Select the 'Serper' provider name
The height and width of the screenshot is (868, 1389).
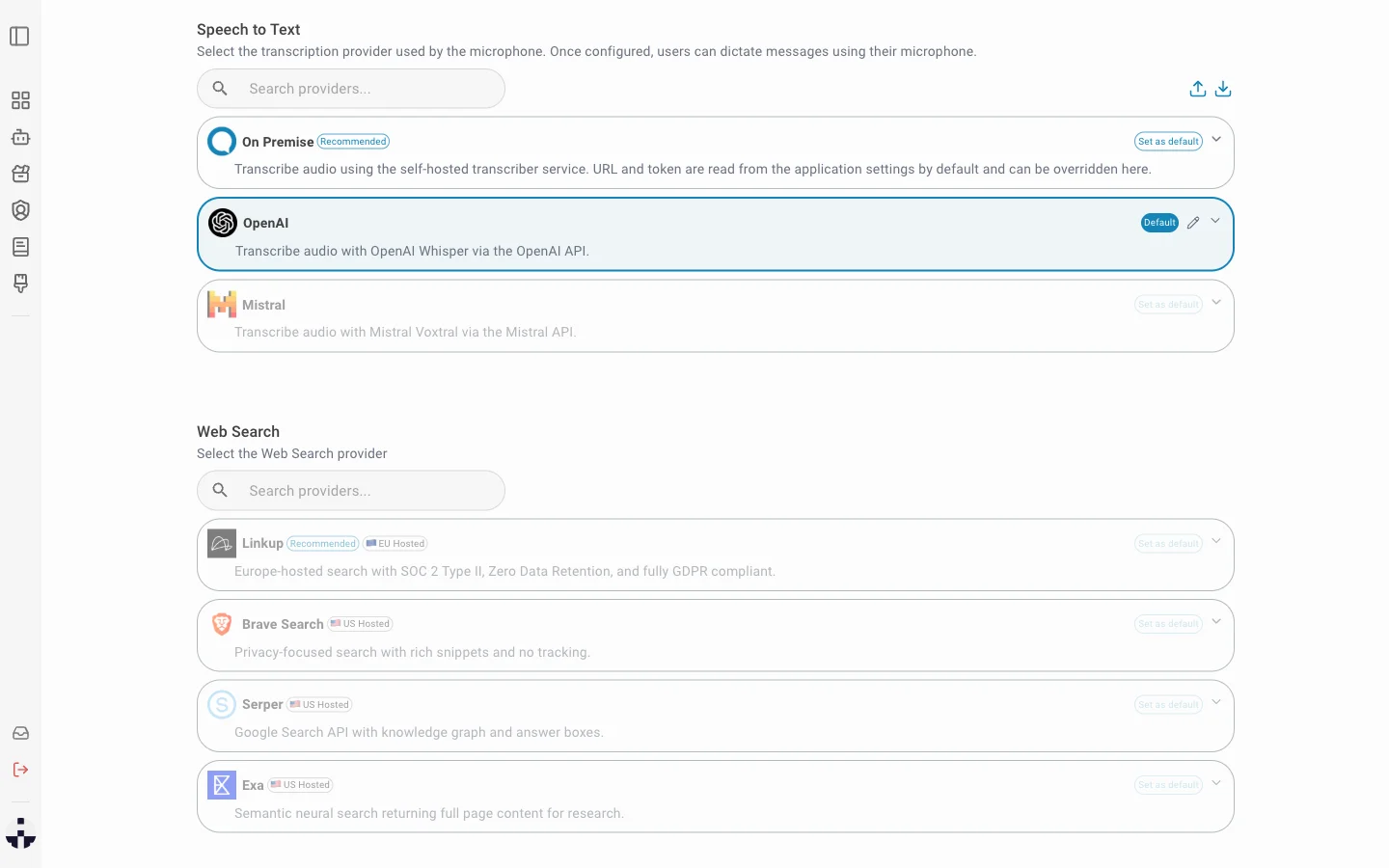(x=262, y=704)
